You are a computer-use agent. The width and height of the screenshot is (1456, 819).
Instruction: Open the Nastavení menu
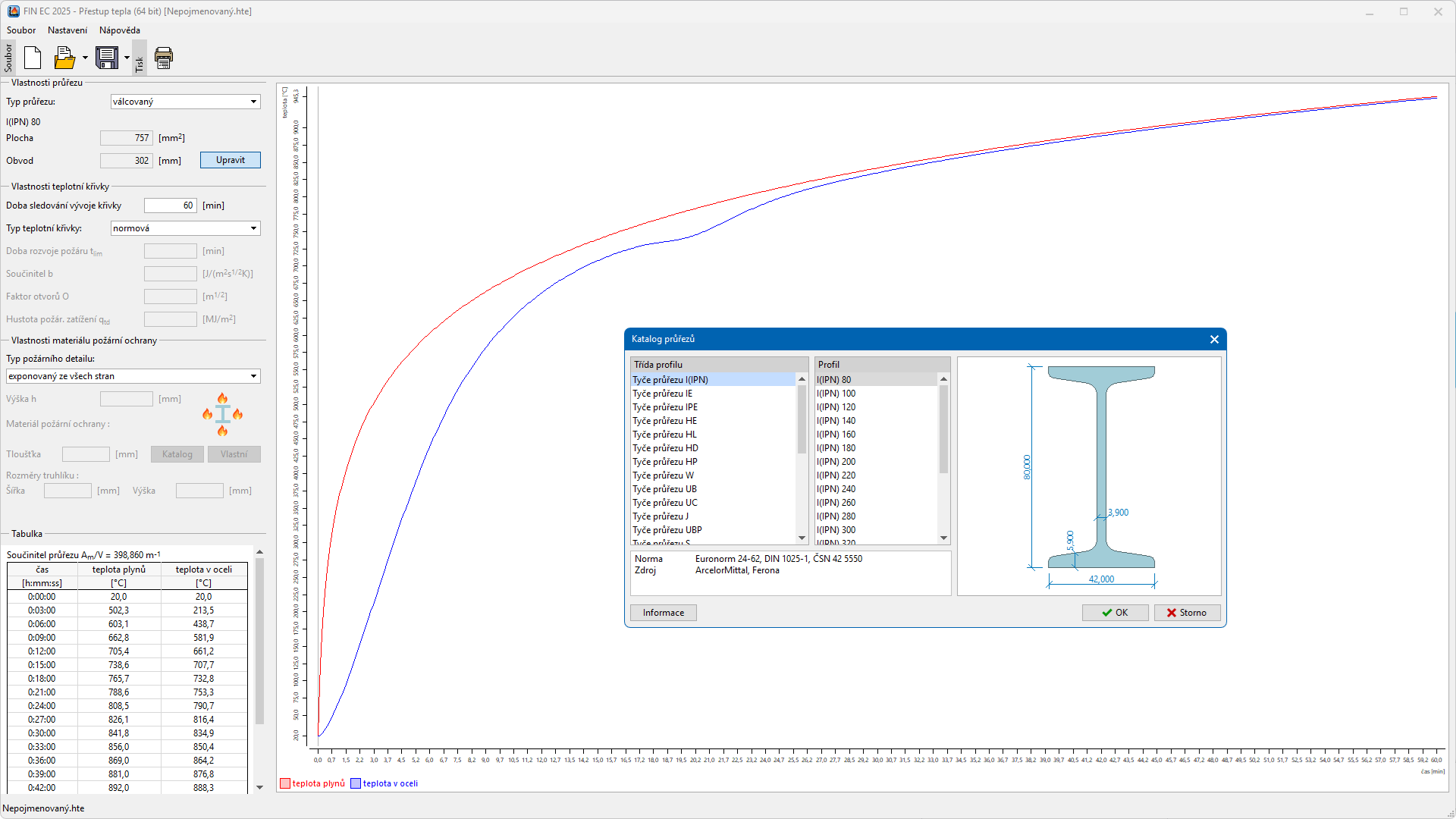[67, 30]
